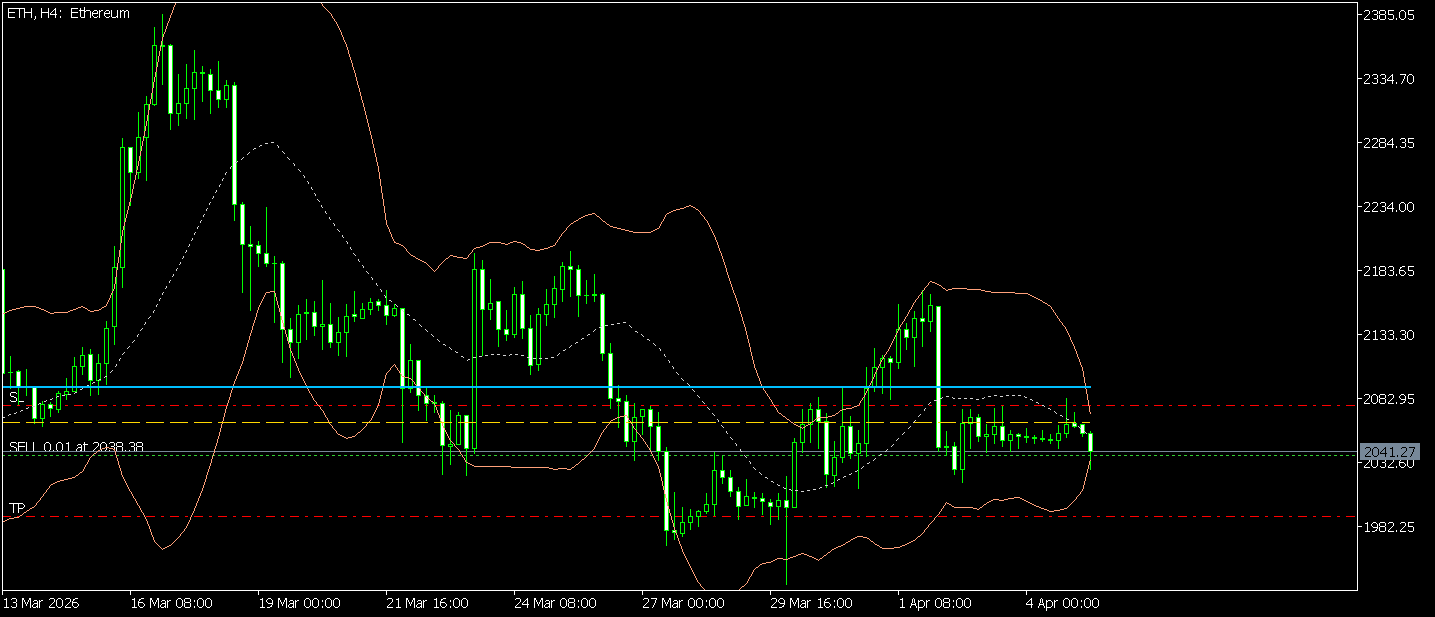
Task: Click the "4 Apr 00:00" time label
Action: click(x=1063, y=604)
